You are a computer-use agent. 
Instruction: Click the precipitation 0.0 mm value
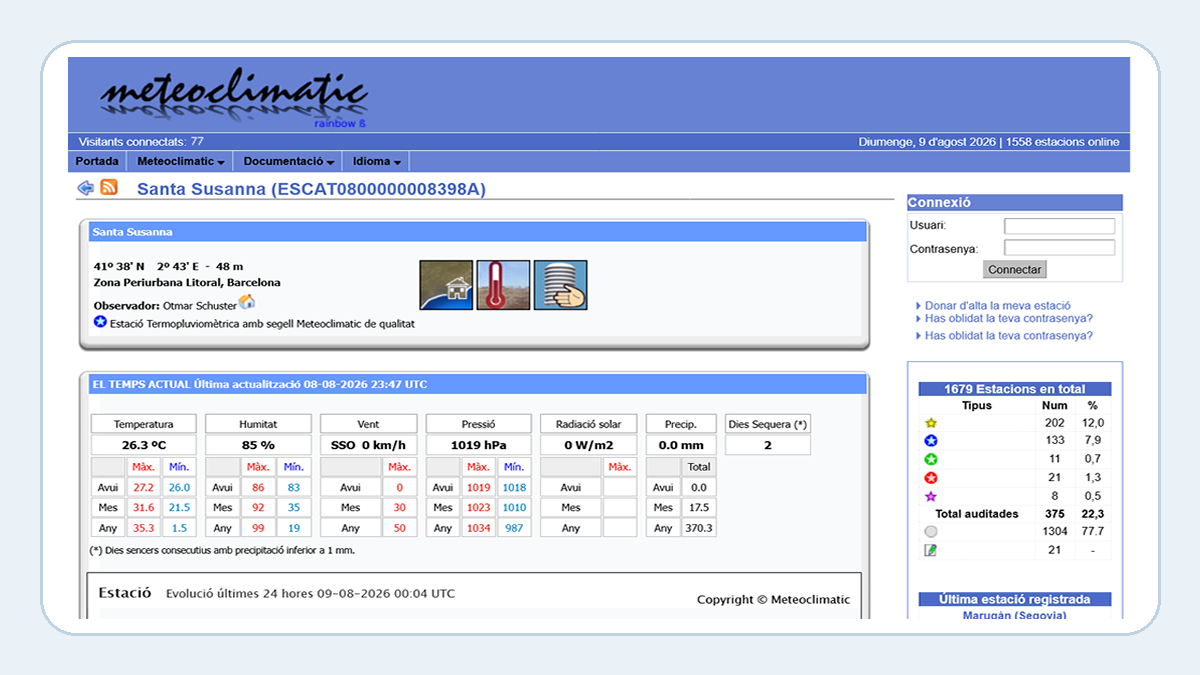point(682,445)
